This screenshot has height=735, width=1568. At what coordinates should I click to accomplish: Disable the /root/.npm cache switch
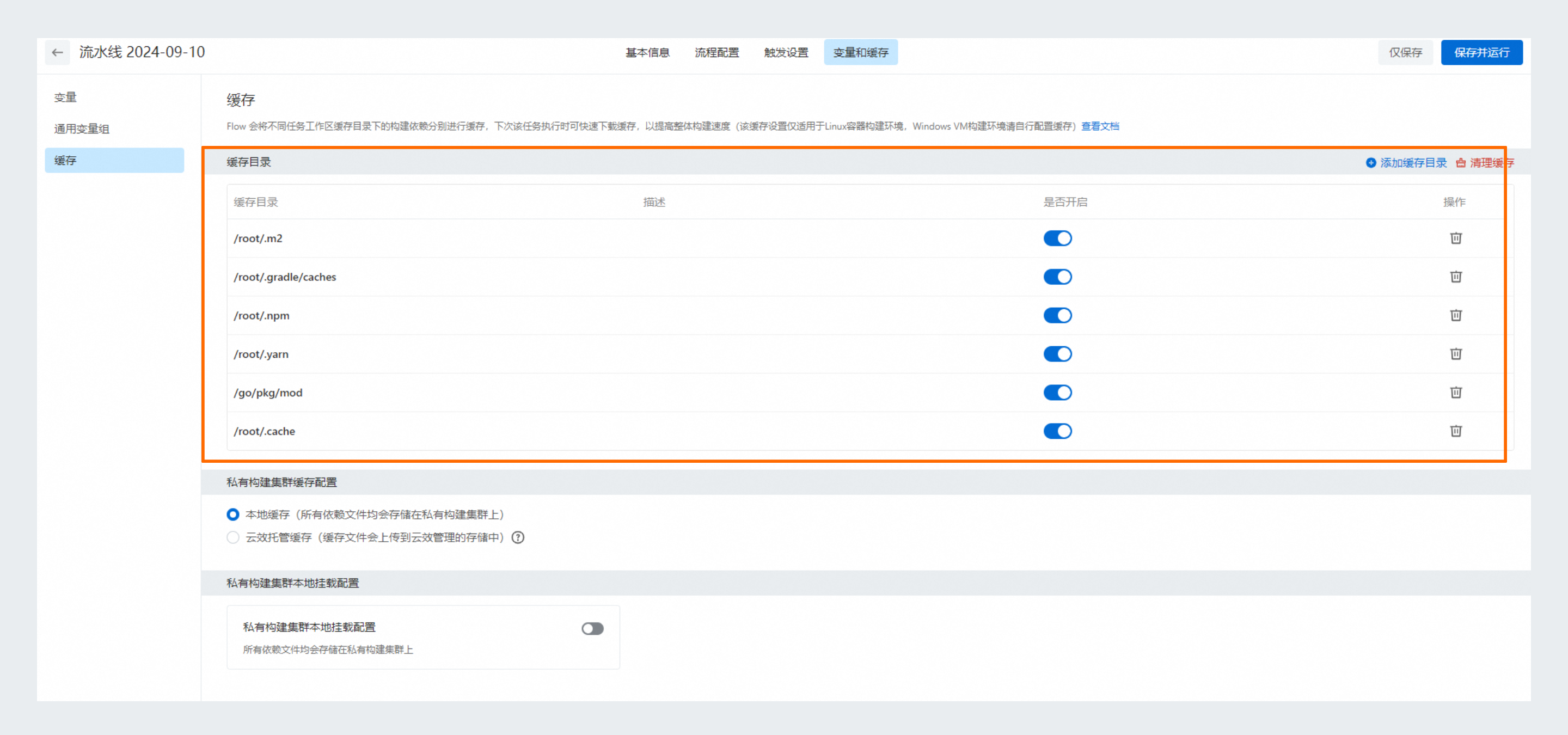click(1057, 315)
